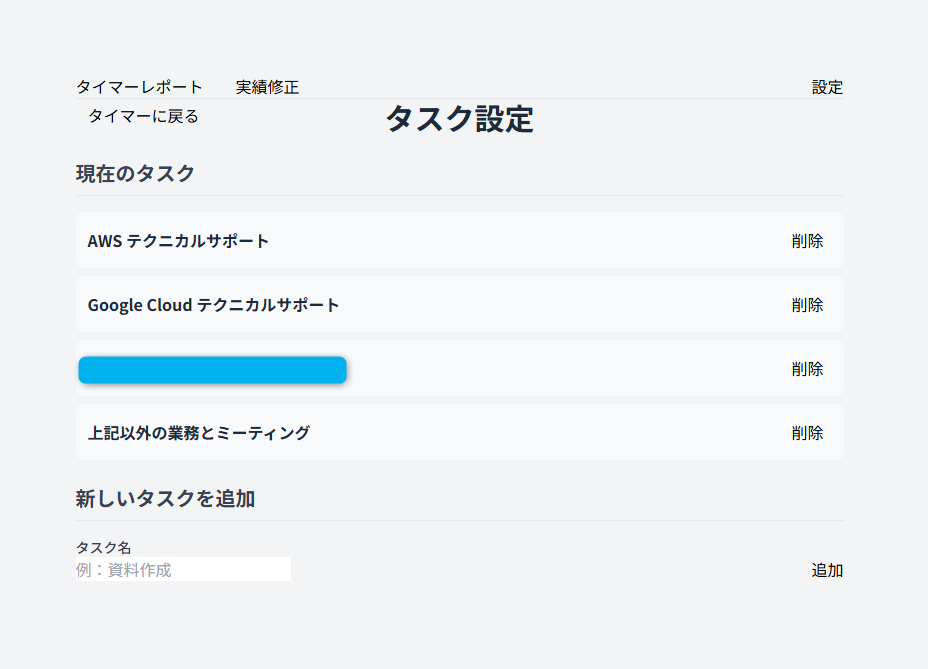This screenshot has height=669, width=928.
Task: Delete the AWS テクニカルサポート task
Action: (x=807, y=241)
